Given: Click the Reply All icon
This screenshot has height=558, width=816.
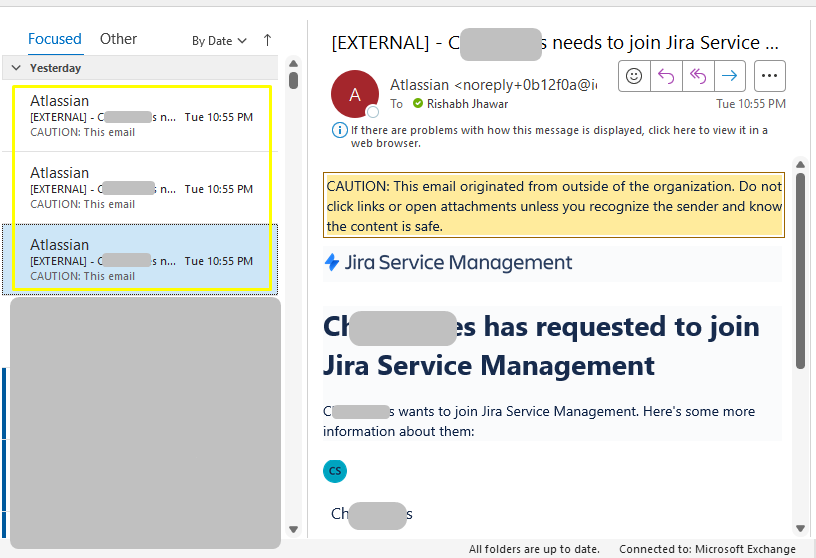Looking at the screenshot, I should click(x=698, y=76).
